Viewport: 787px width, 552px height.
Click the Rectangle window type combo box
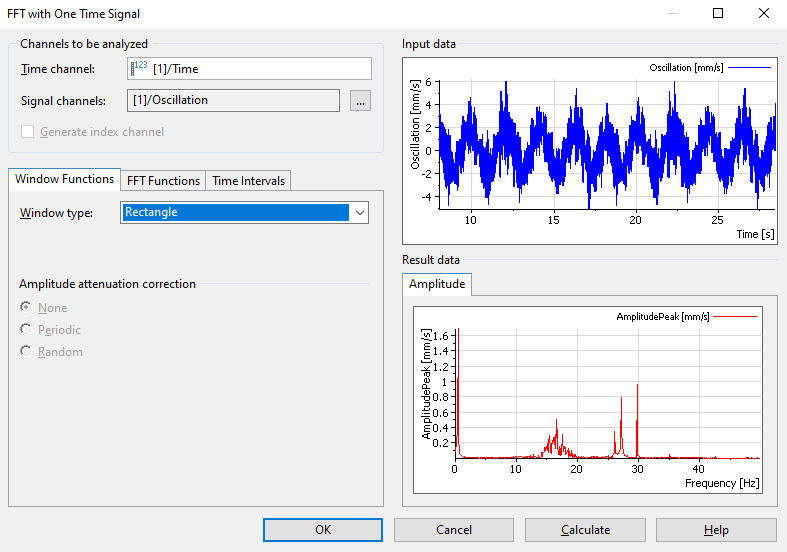tap(235, 212)
